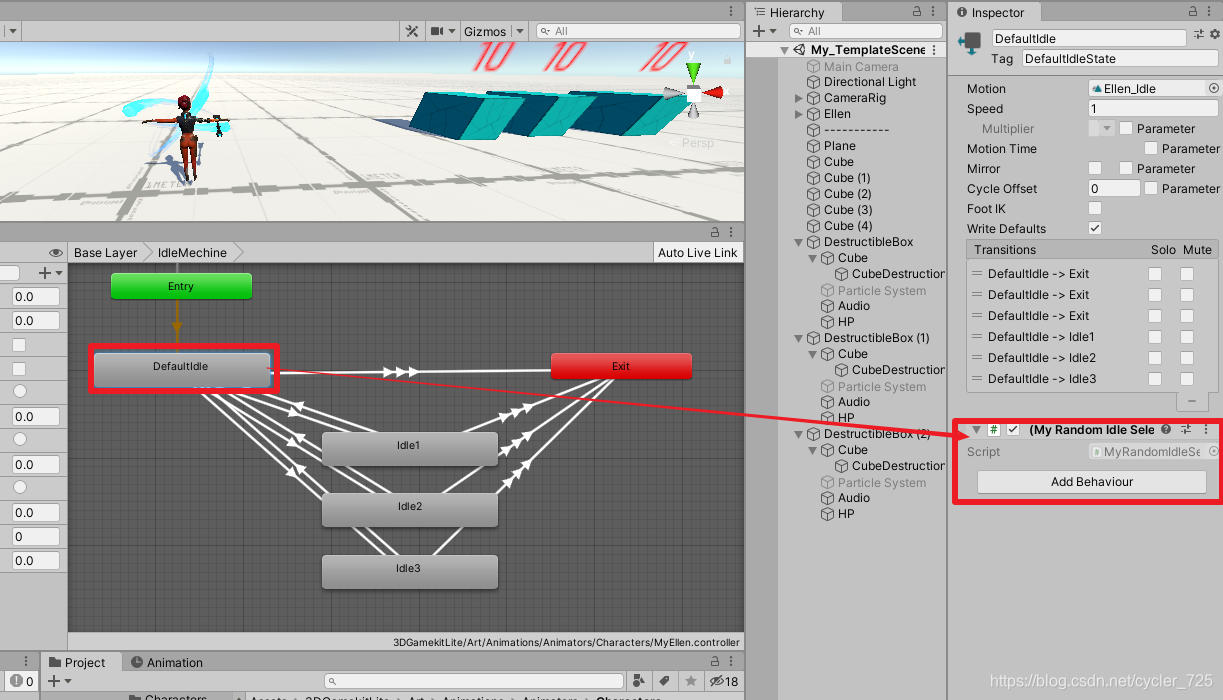The height and width of the screenshot is (700, 1223).
Task: Open the Hierarchy panel options menu
Action: pyautogui.click(x=935, y=11)
